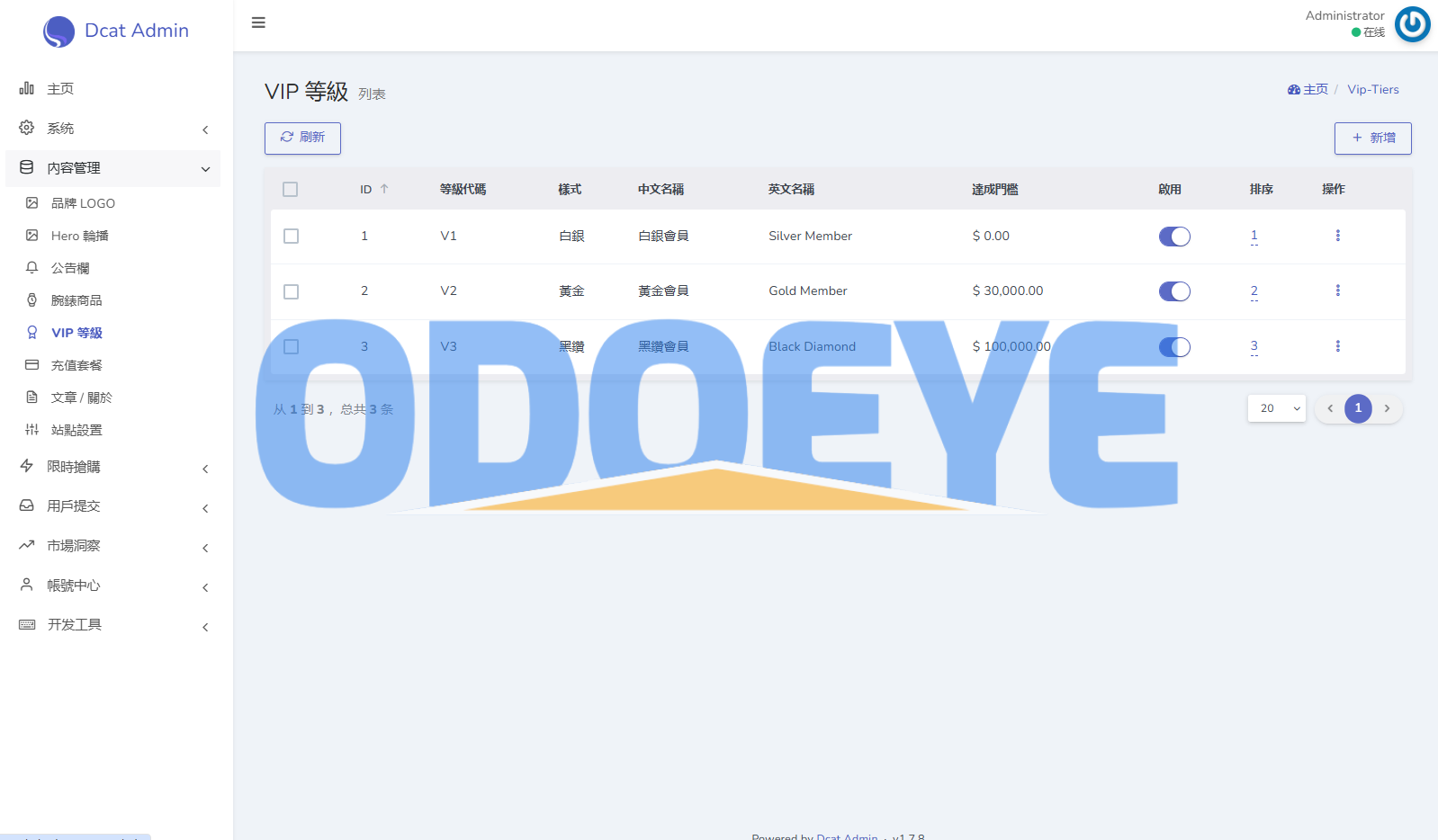Sort table by ID arrow icon
The image size is (1438, 840).
coord(384,189)
